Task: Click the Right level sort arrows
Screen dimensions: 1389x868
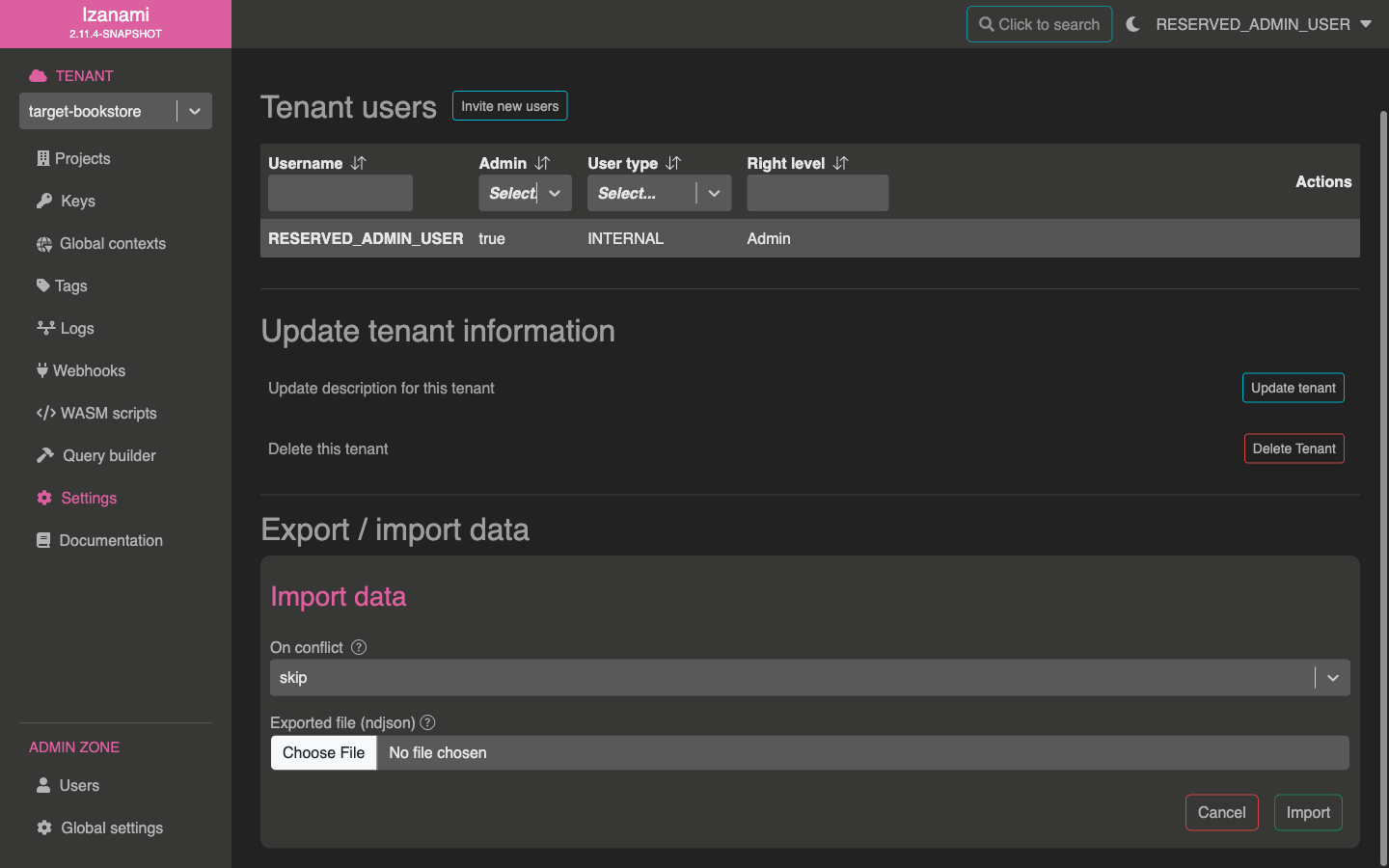Action: (x=840, y=163)
